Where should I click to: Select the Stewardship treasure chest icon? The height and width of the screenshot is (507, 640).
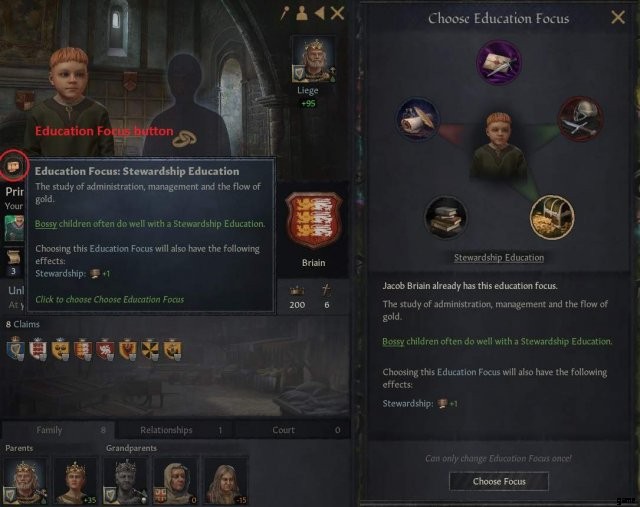(552, 217)
